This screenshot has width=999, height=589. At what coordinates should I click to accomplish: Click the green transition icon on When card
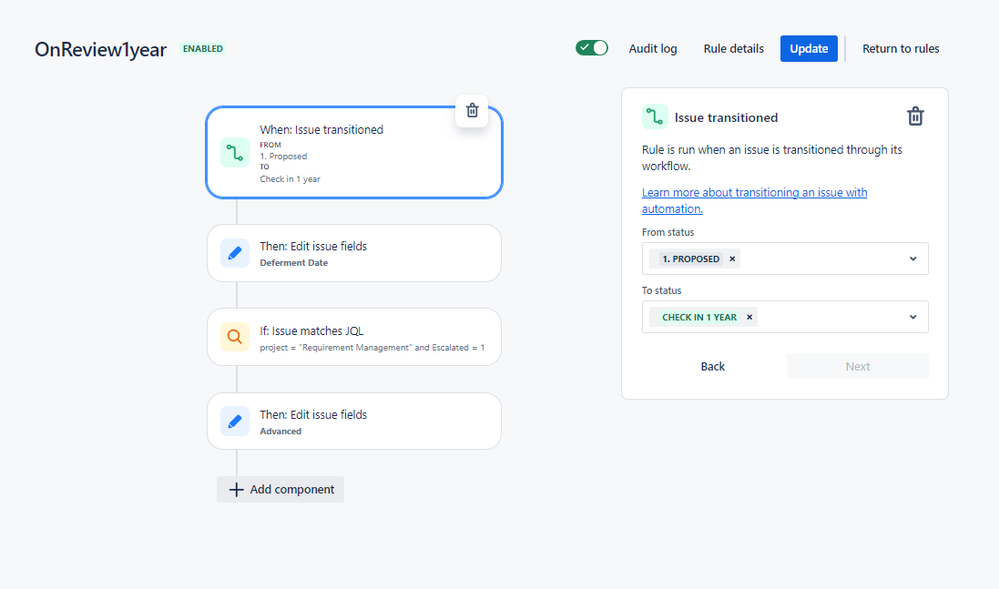234,153
